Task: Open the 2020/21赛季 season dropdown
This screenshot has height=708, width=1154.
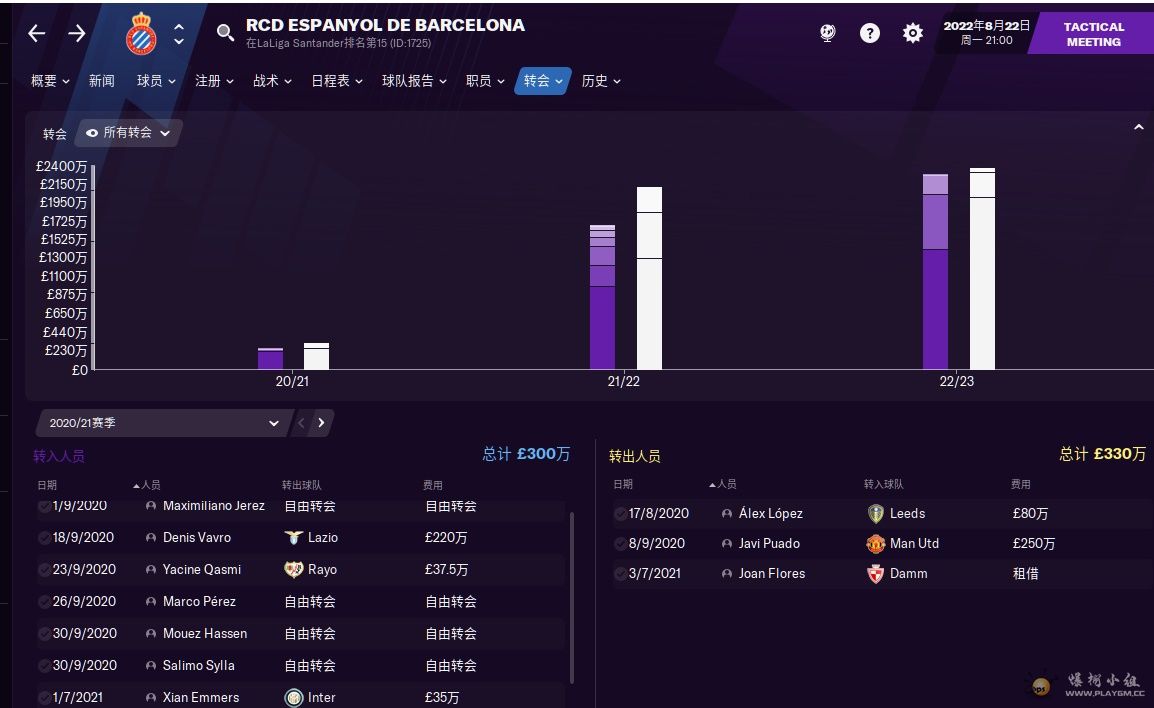Action: 163,422
